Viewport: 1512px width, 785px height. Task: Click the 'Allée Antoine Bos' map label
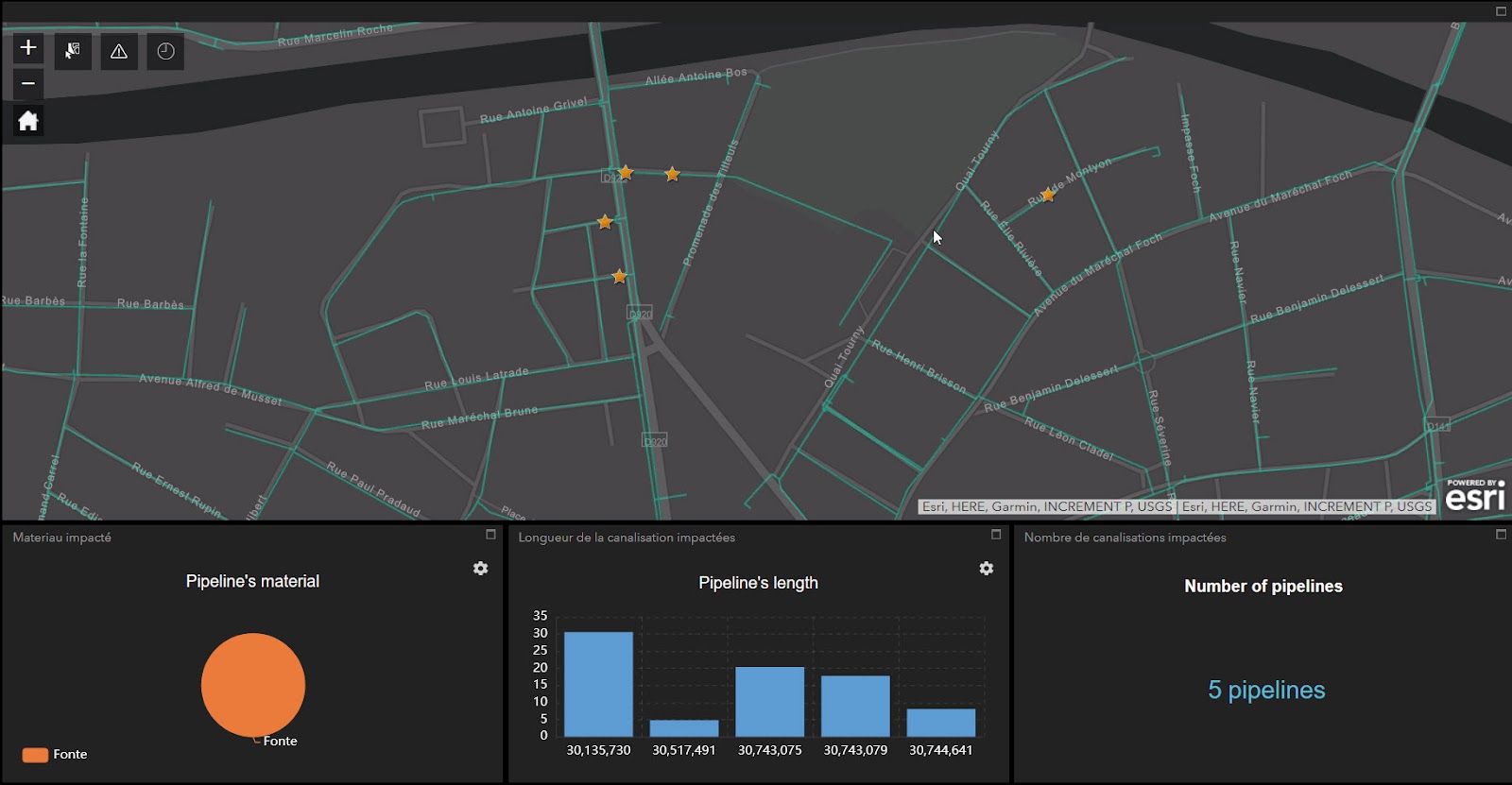click(x=696, y=76)
